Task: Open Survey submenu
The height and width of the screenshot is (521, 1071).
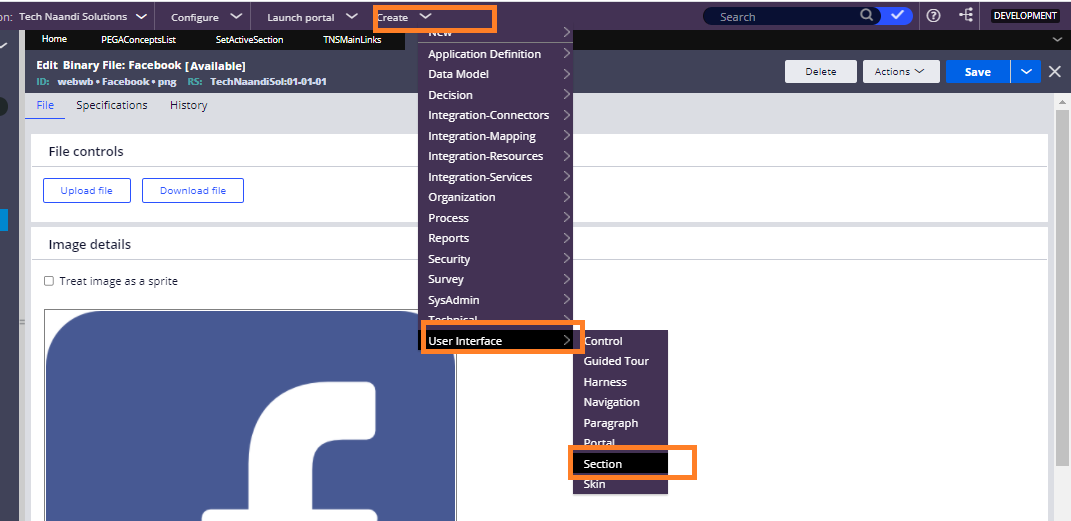Action: [x=495, y=279]
